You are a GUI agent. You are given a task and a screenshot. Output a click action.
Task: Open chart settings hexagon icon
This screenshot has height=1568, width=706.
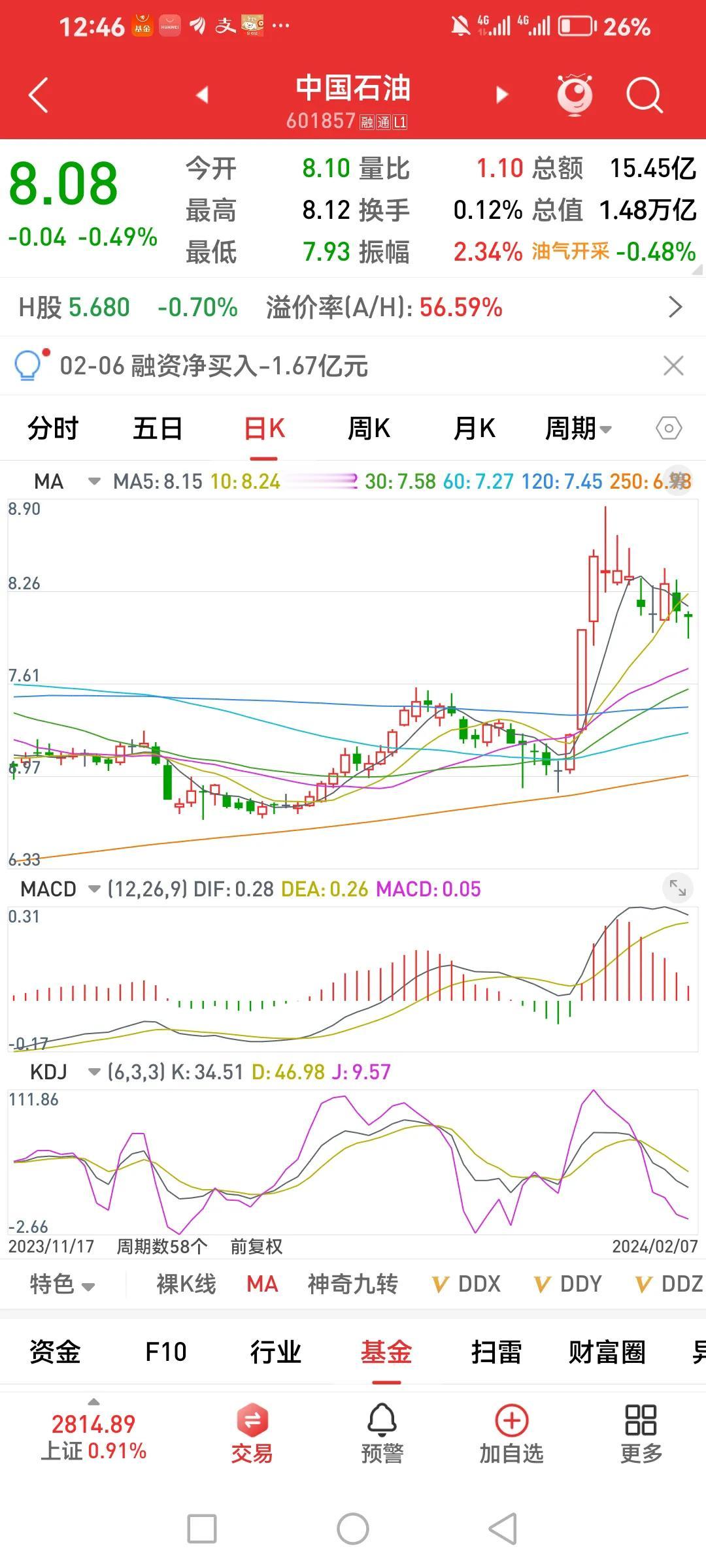669,429
